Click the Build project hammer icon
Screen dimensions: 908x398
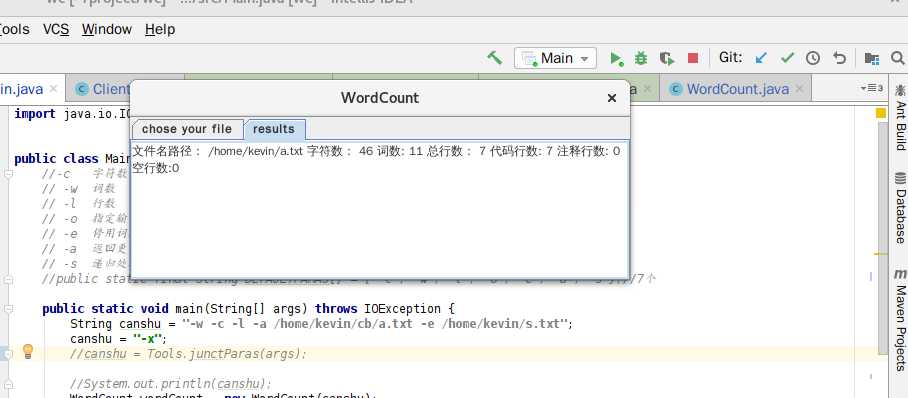click(495, 57)
